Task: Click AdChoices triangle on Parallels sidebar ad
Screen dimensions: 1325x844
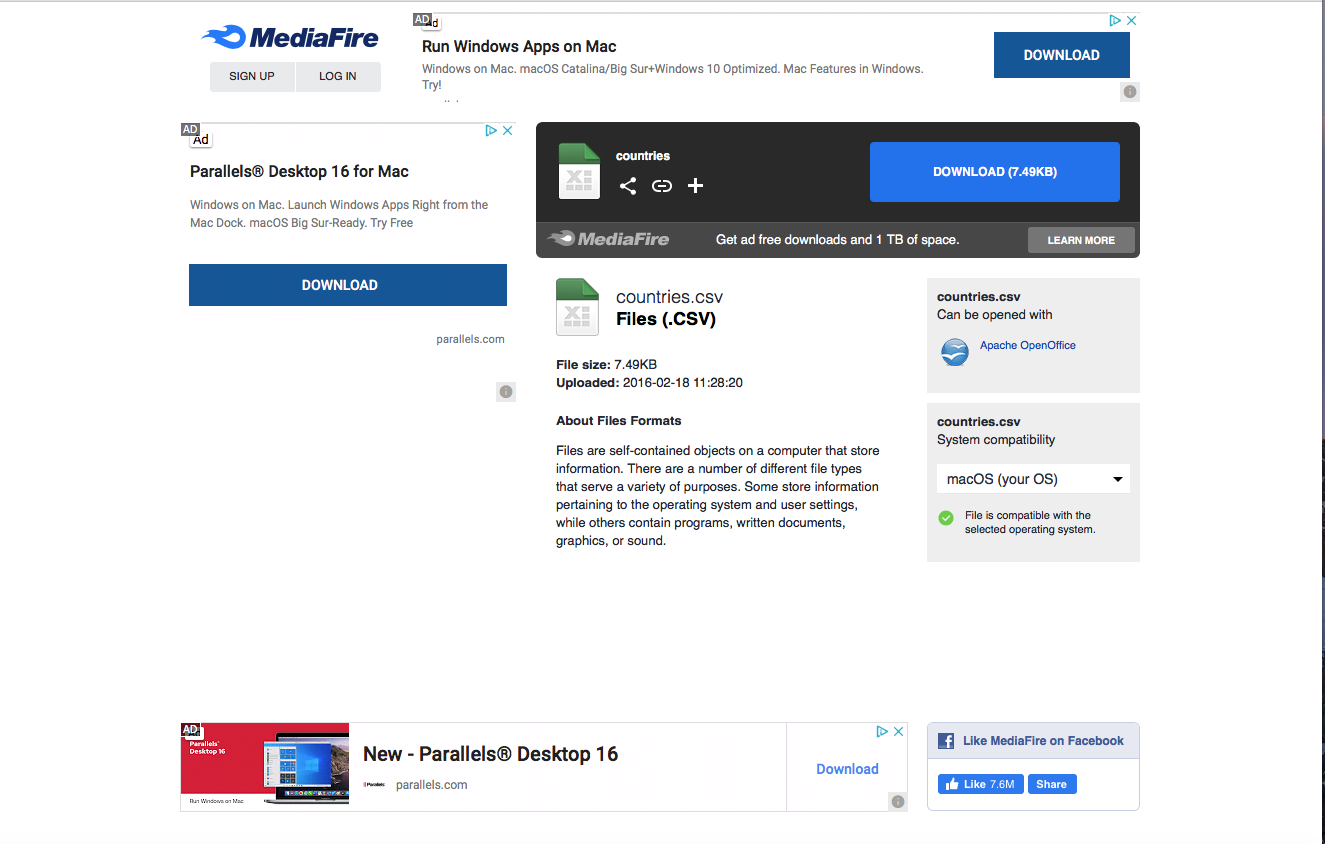Action: [x=491, y=130]
